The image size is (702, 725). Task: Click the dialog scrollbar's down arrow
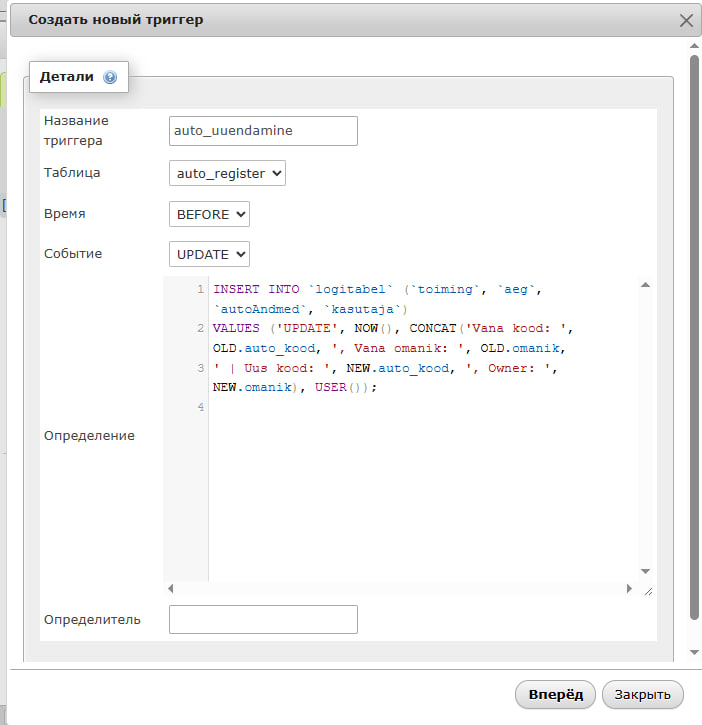click(x=694, y=652)
